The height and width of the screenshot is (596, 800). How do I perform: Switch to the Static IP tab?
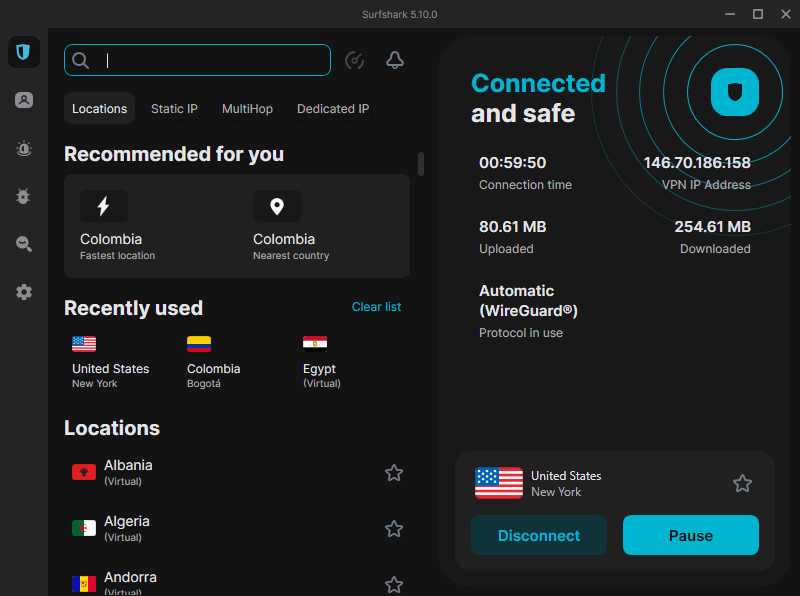pyautogui.click(x=174, y=108)
